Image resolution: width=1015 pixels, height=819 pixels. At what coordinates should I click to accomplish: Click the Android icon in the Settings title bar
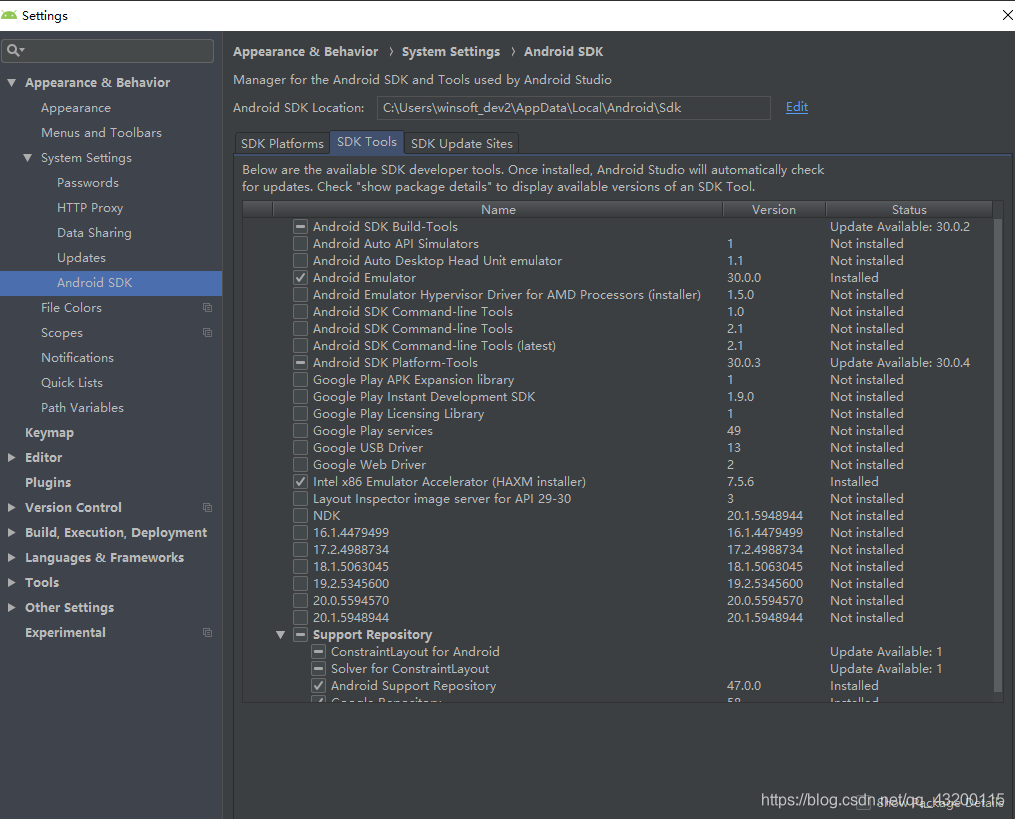click(9, 15)
